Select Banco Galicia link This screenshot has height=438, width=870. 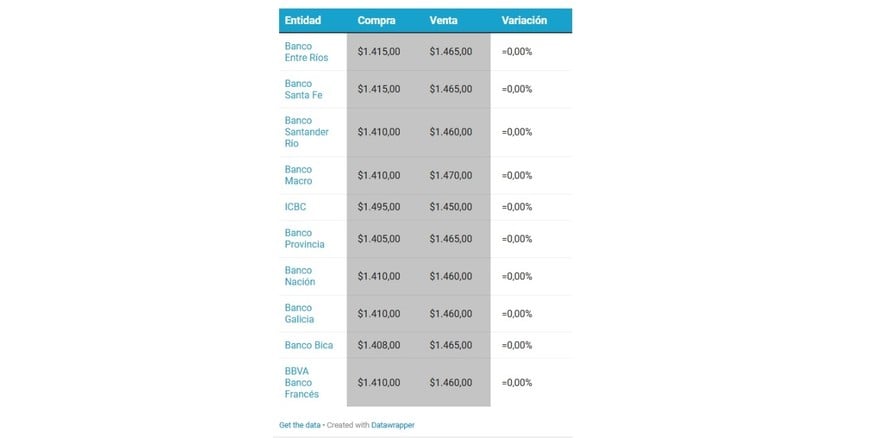pos(299,313)
